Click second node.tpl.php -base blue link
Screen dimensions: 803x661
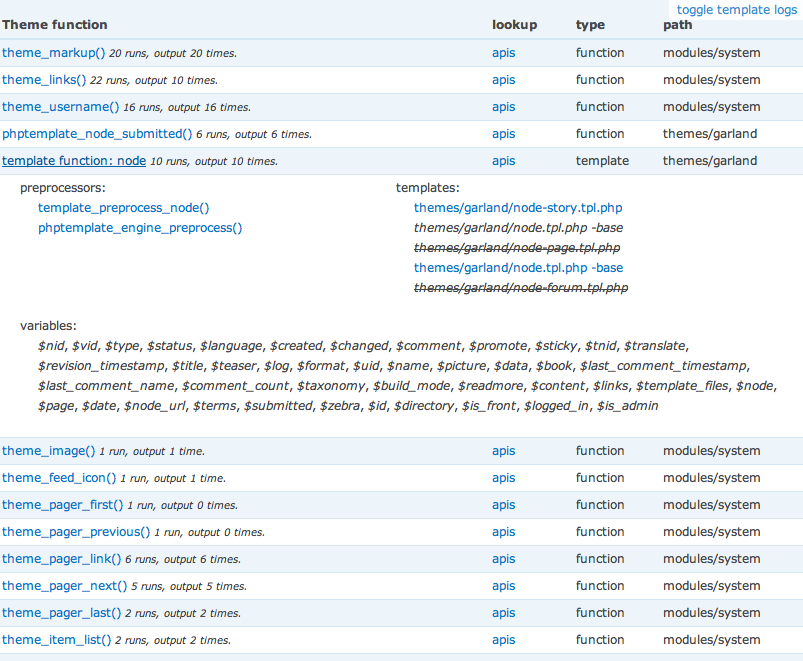point(518,268)
